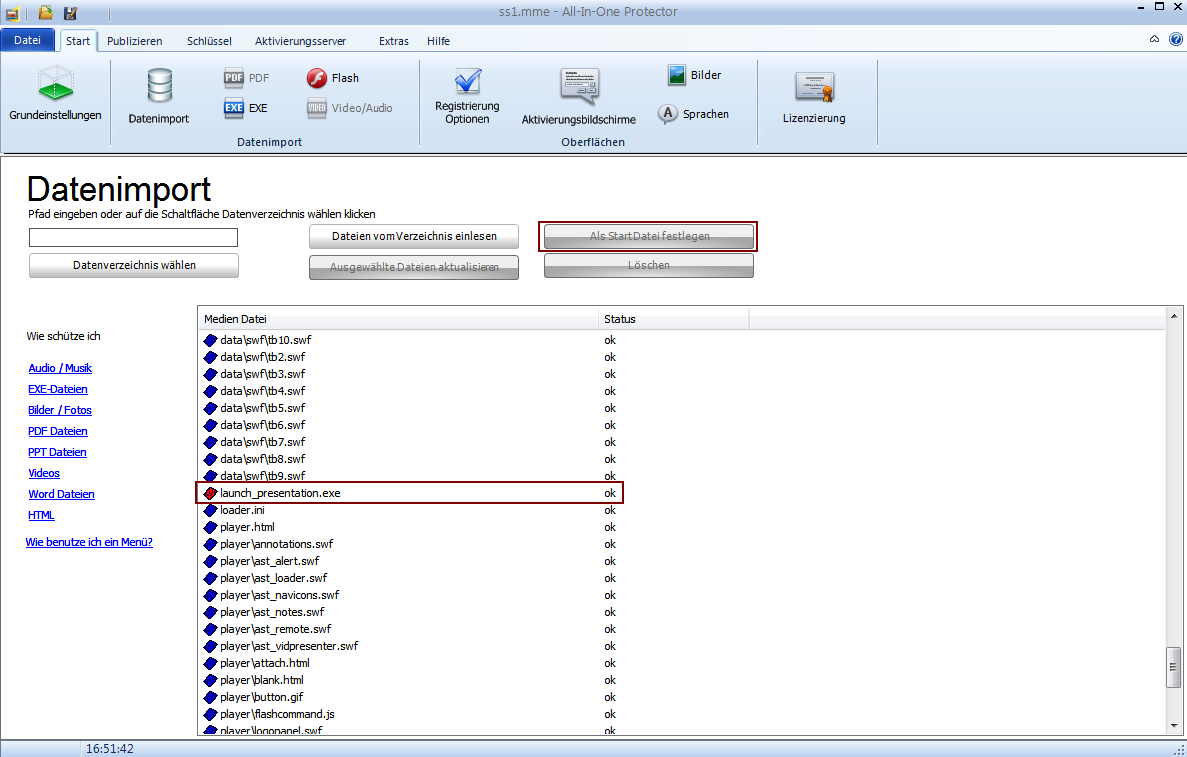1187x757 pixels.
Task: Open the Aktivierungsserver tab
Action: pyautogui.click(x=300, y=41)
